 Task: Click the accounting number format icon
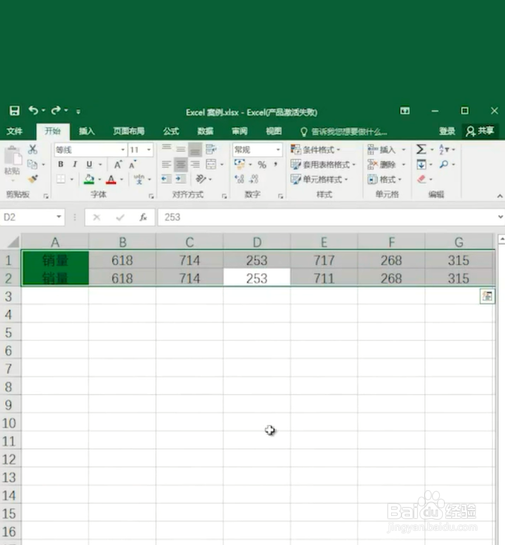[x=239, y=164]
